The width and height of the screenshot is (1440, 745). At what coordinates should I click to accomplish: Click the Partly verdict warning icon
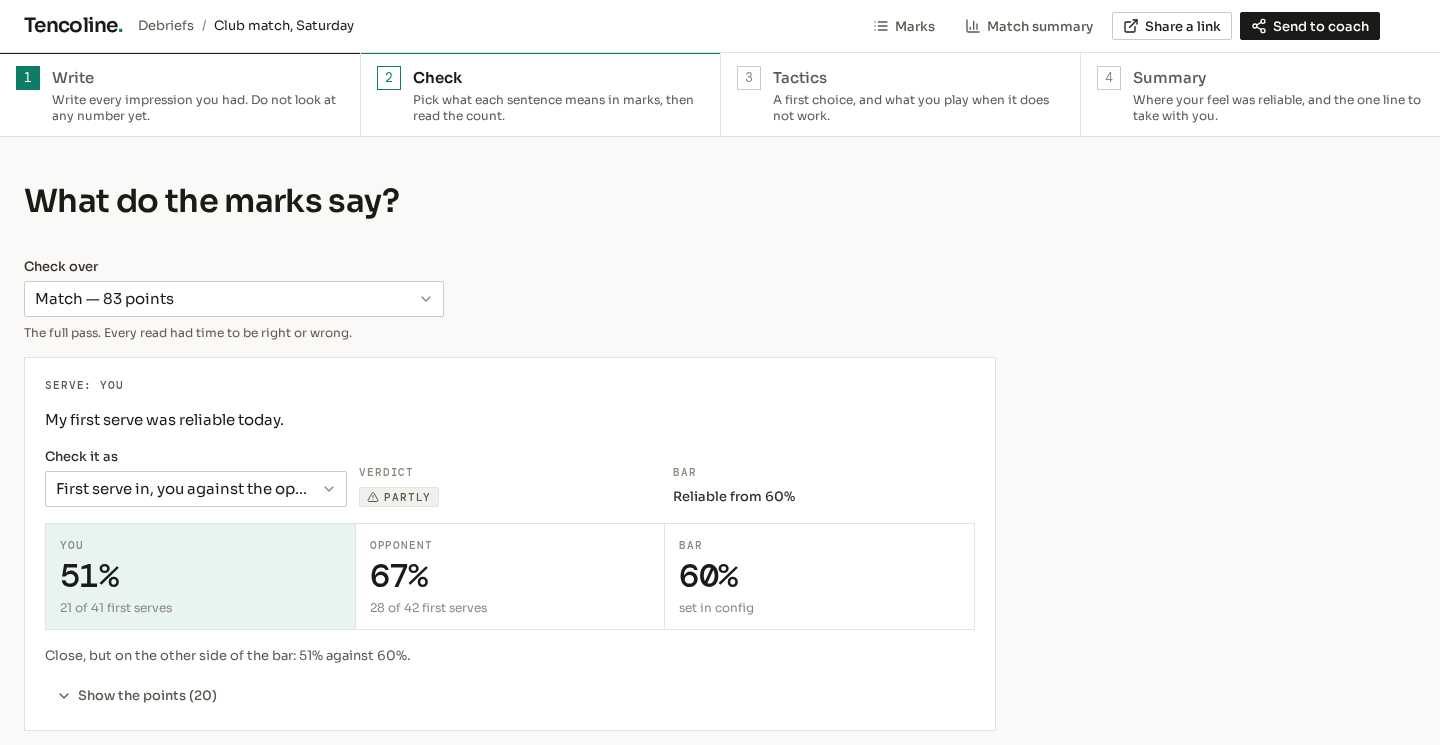pos(373,497)
